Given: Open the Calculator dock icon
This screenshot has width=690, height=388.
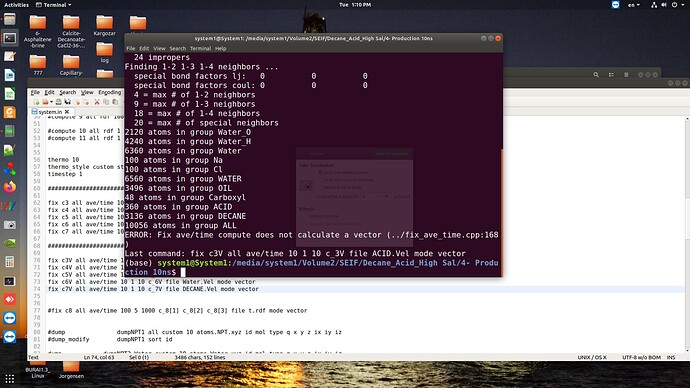Looking at the screenshot, I should (10, 261).
